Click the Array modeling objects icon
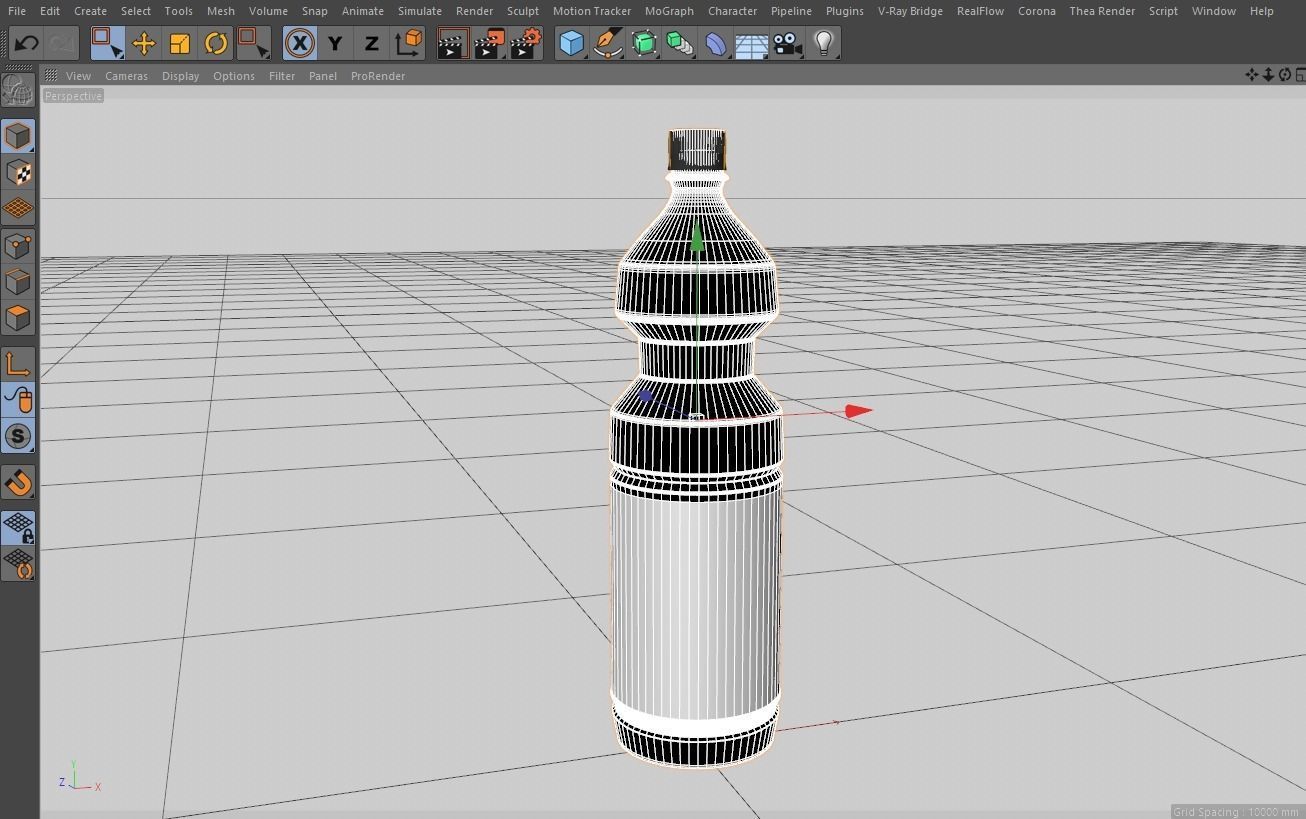Image resolution: width=1306 pixels, height=819 pixels. click(680, 43)
